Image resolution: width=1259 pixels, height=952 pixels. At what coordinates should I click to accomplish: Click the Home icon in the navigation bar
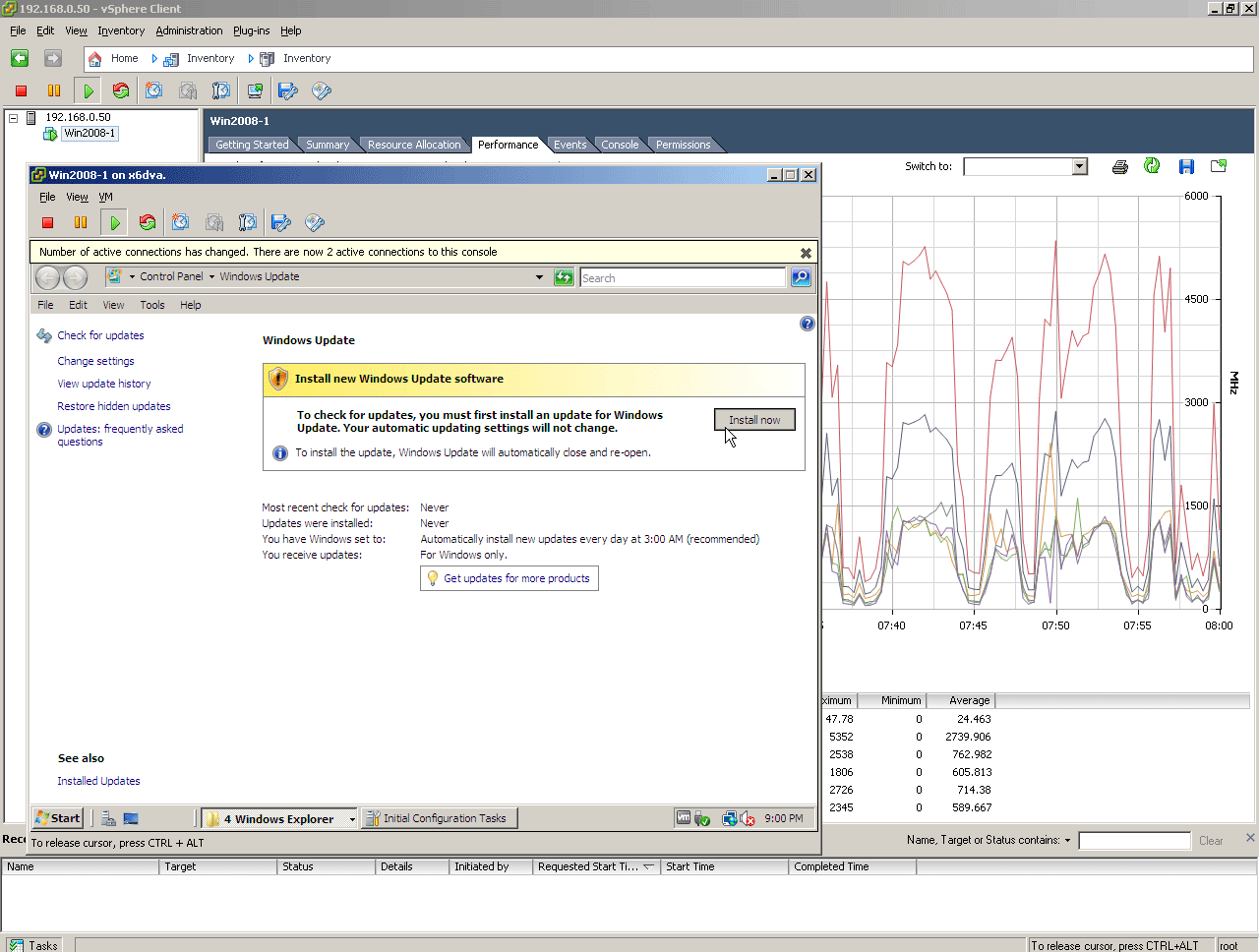95,59
